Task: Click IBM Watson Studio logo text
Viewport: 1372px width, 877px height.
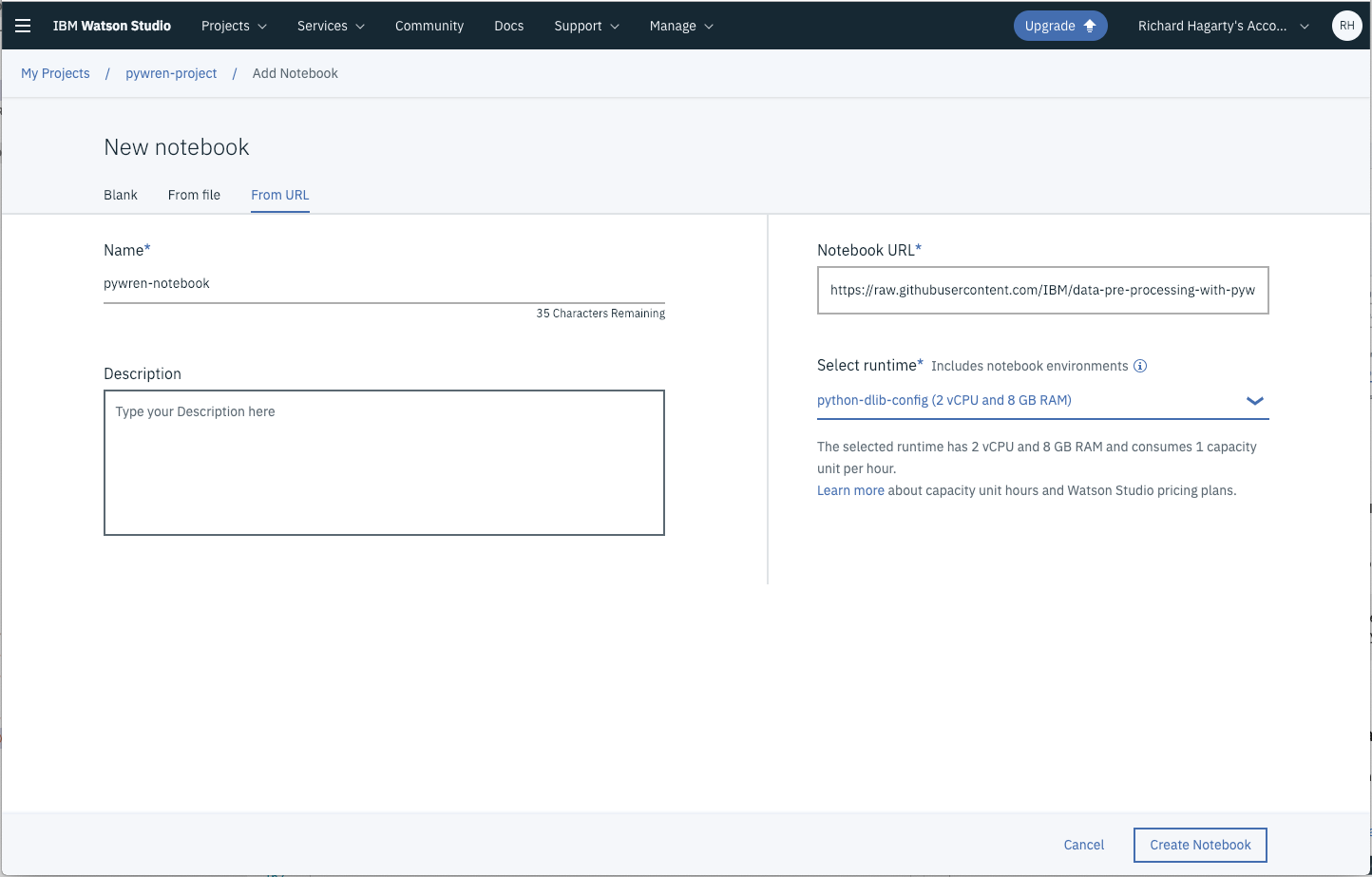Action: [112, 26]
